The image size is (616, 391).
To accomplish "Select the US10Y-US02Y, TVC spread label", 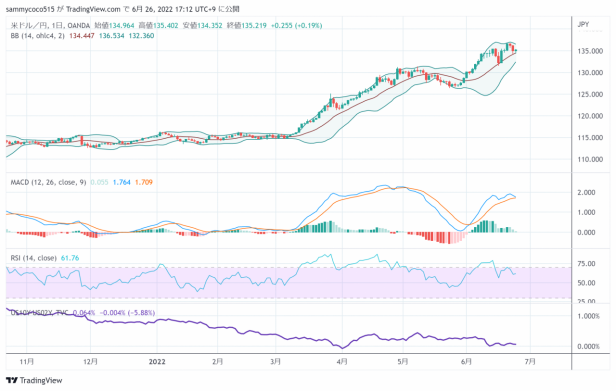I will coord(39,313).
